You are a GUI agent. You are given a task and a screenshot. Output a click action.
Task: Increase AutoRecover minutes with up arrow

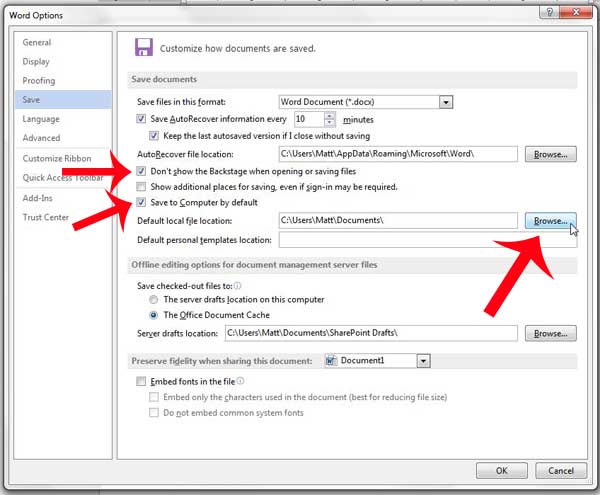tap(329, 116)
